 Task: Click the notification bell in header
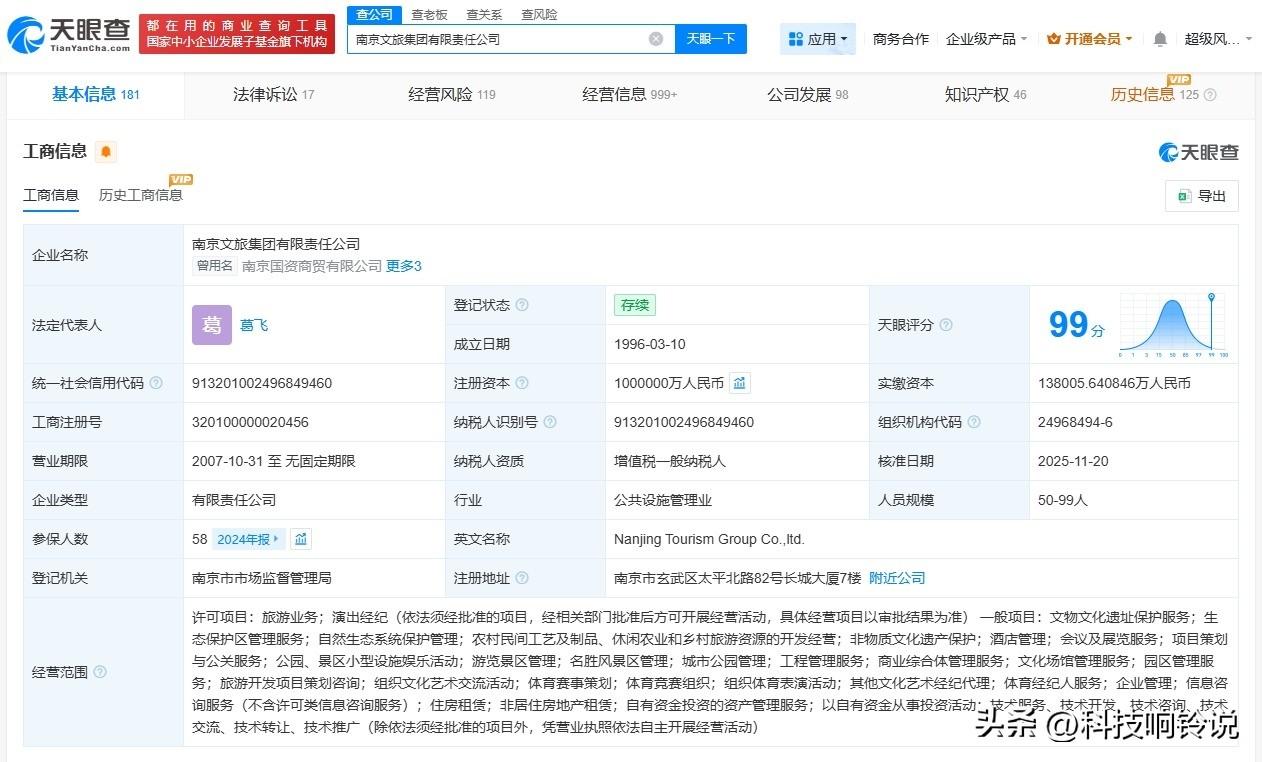tap(1160, 39)
